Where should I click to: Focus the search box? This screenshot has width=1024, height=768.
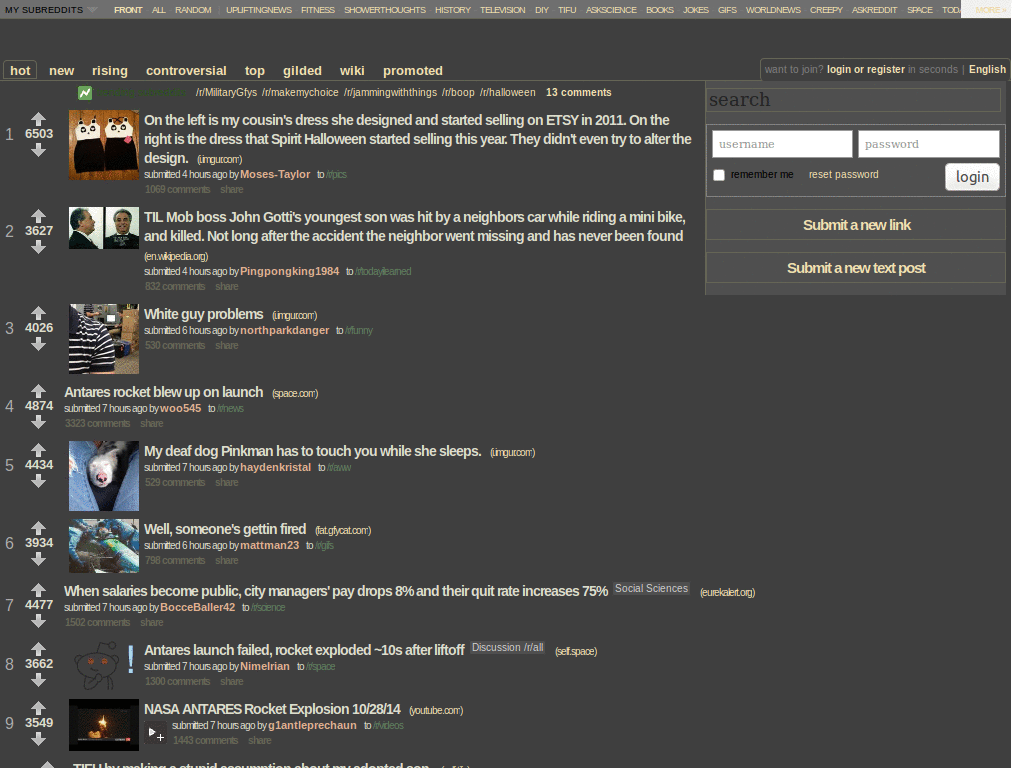pos(853,100)
